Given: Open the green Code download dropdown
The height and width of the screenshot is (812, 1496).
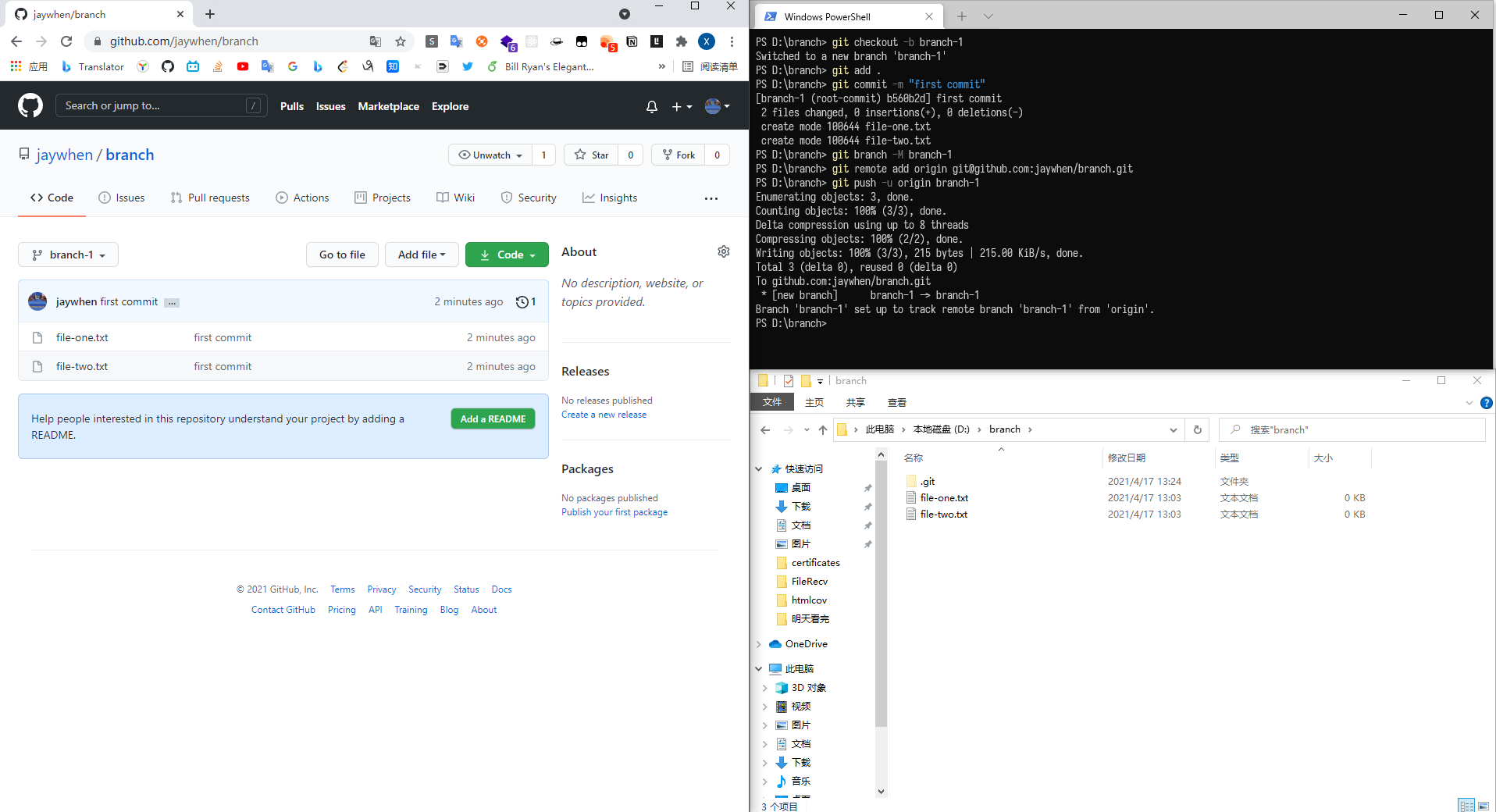Looking at the screenshot, I should point(507,255).
